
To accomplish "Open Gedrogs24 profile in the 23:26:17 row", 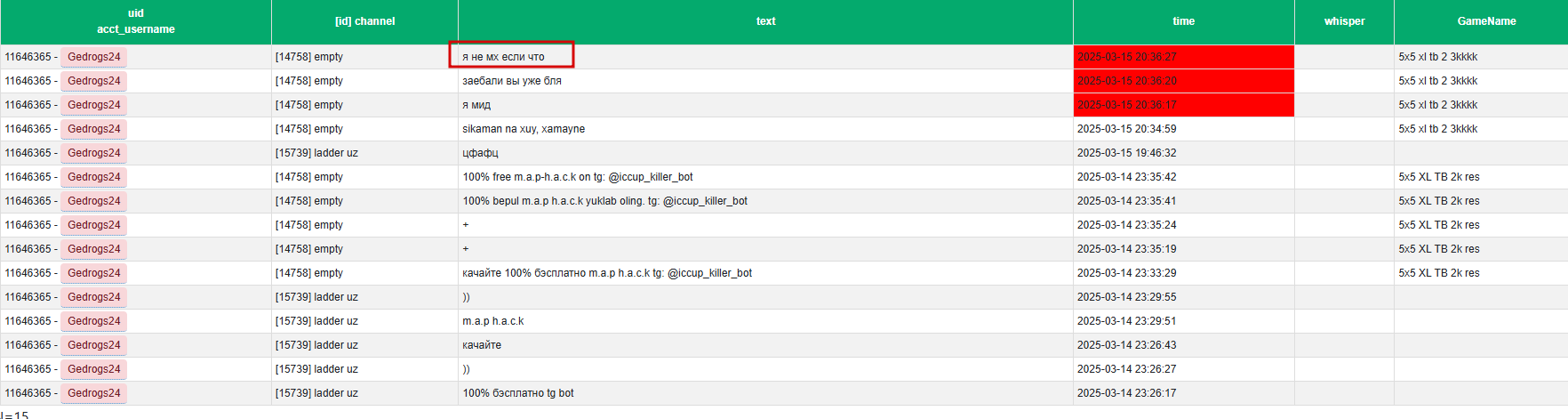I will pos(94,393).
